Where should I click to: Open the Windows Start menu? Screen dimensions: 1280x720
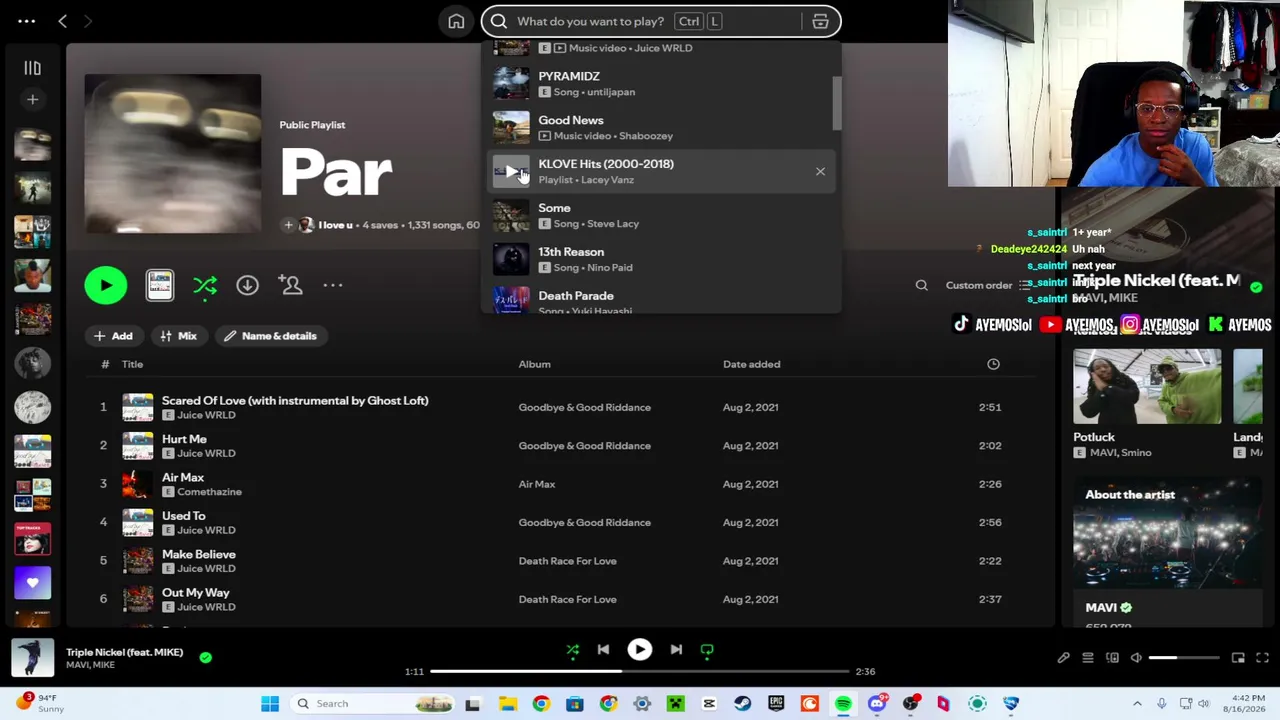tap(270, 704)
